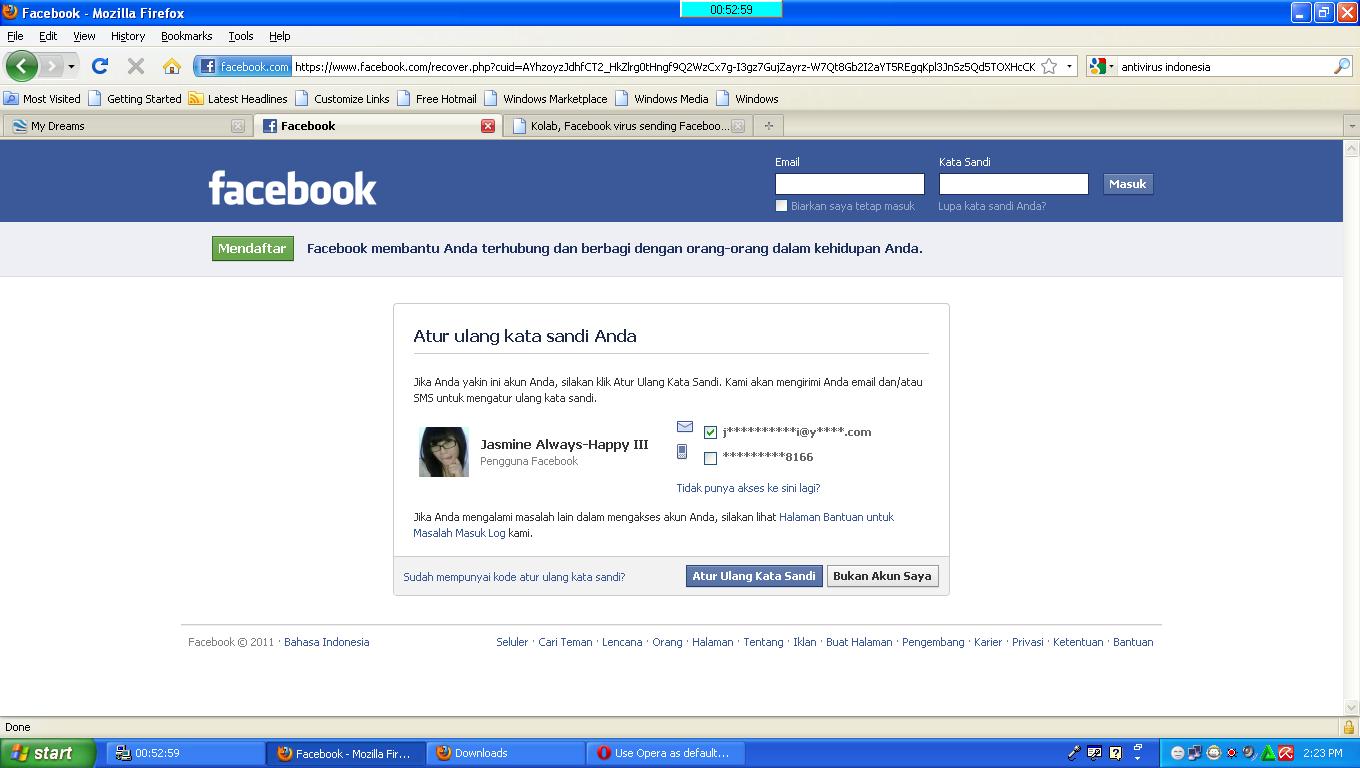Click Sudah mempunyai kode atur ulang link
The width and height of the screenshot is (1360, 768).
pos(514,577)
